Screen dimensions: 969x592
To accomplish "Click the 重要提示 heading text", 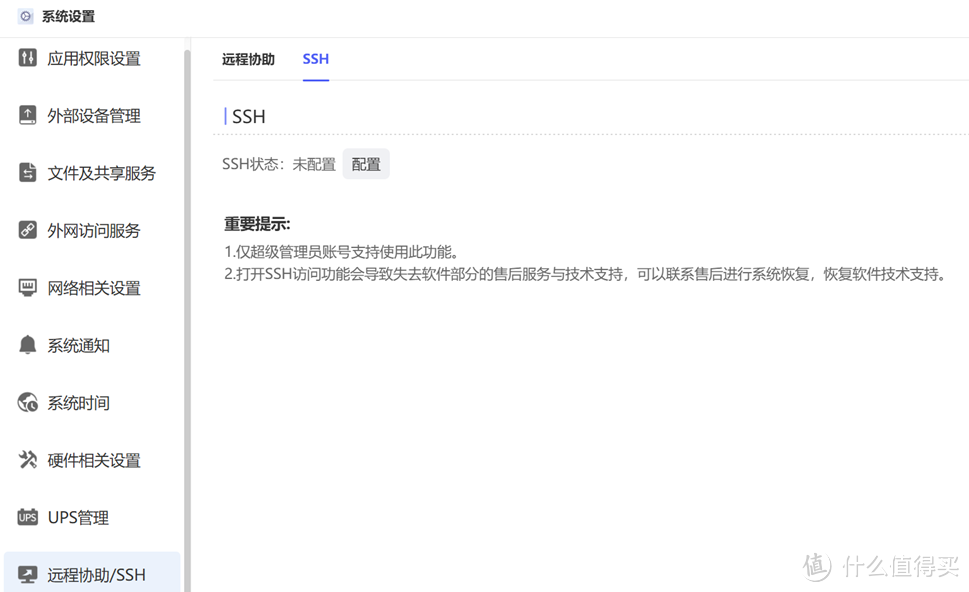I will 252,221.
